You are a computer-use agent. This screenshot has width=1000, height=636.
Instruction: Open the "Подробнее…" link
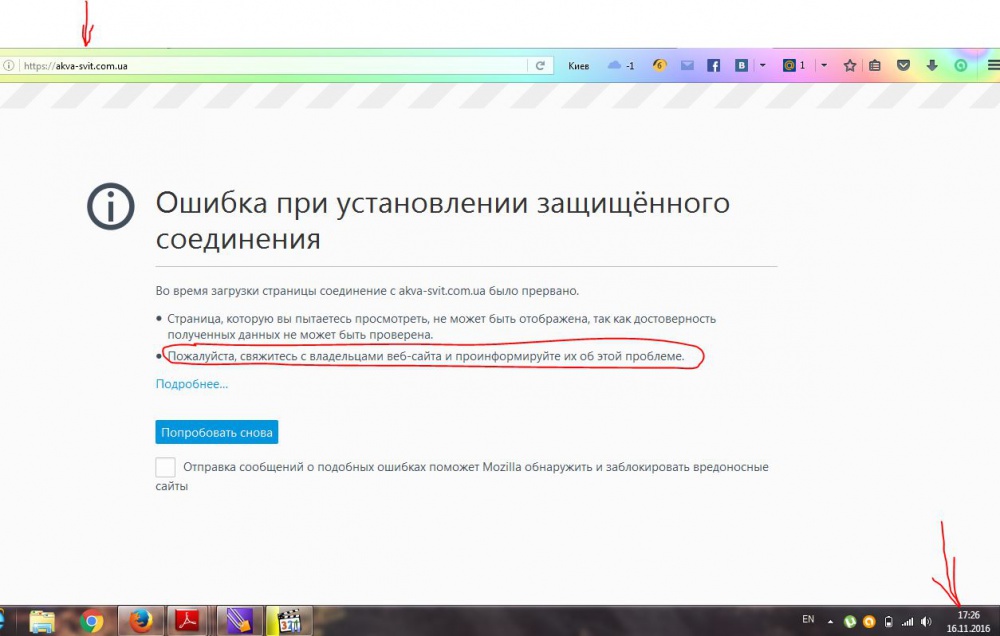pos(191,384)
